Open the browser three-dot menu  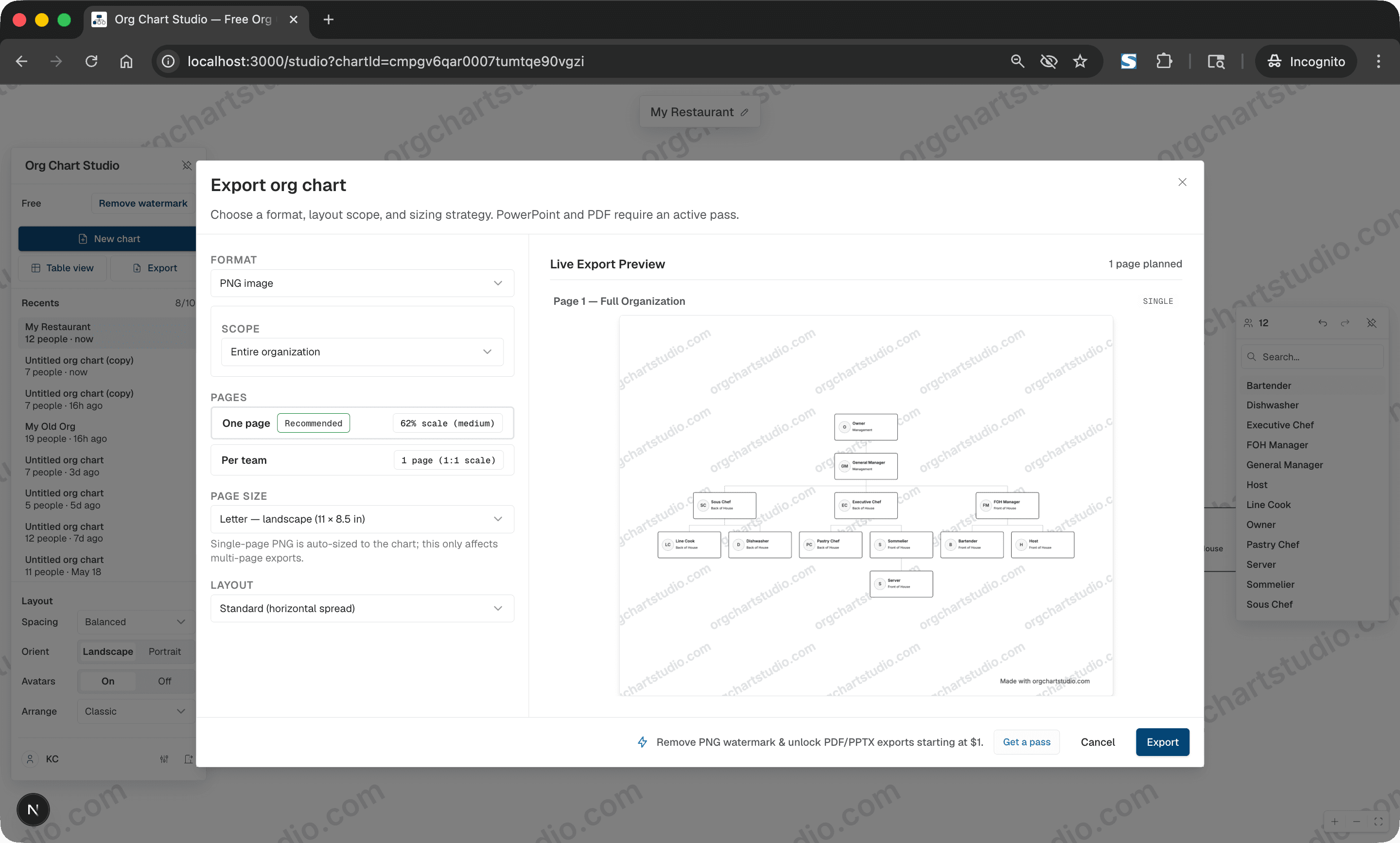click(1379, 61)
